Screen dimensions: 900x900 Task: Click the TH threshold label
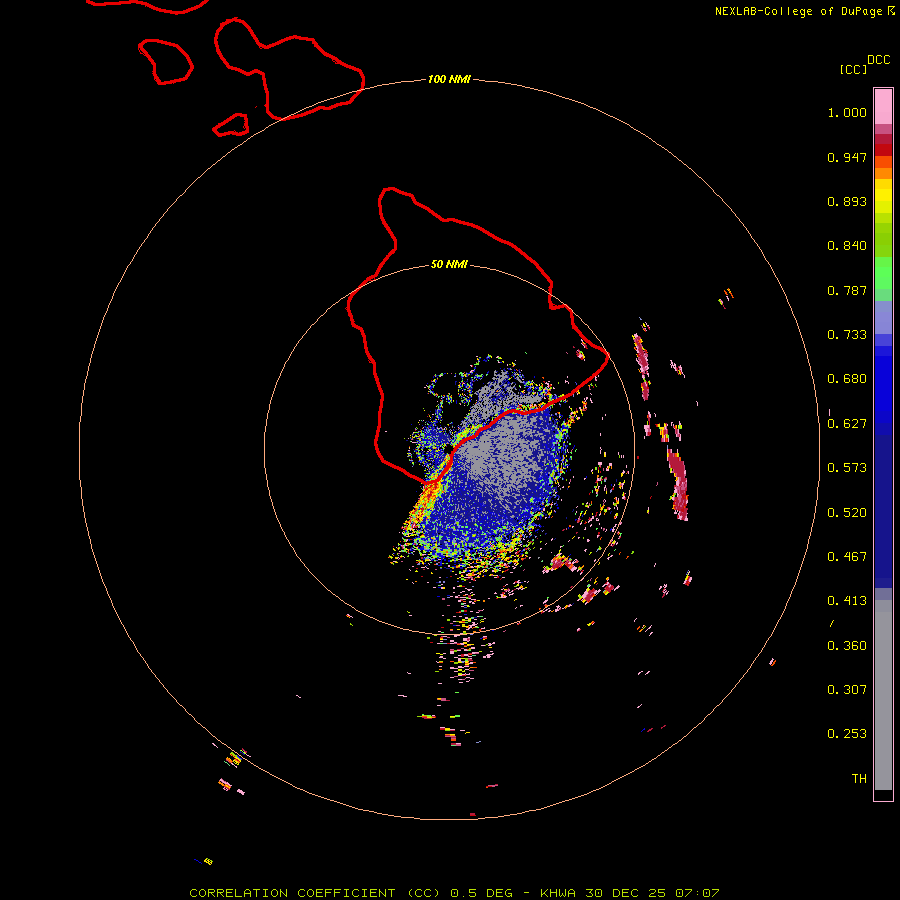click(859, 779)
